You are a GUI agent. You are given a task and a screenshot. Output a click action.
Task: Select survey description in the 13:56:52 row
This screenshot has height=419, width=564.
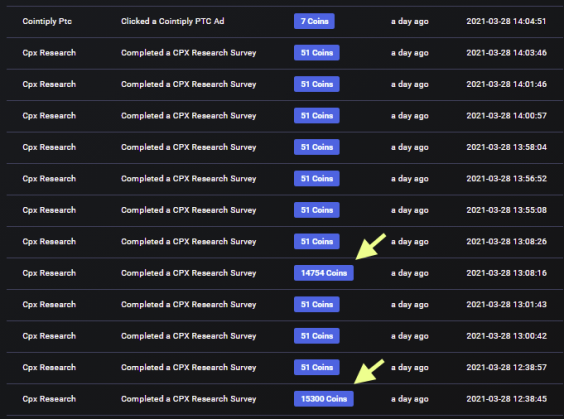188,179
